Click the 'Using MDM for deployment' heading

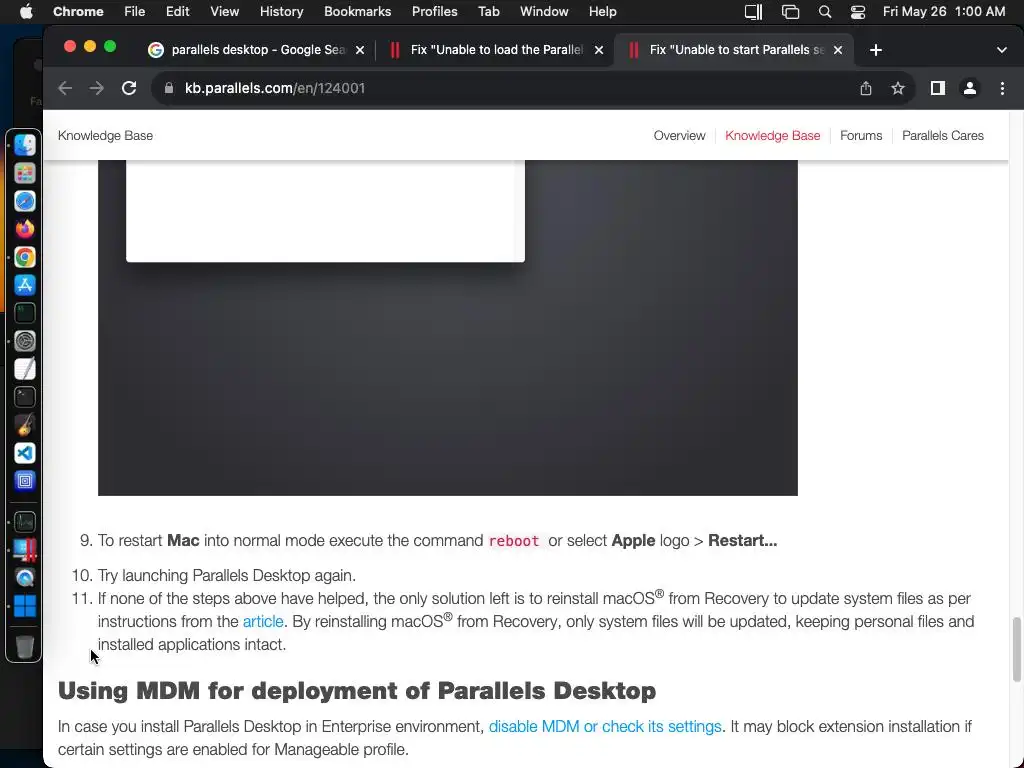357,691
